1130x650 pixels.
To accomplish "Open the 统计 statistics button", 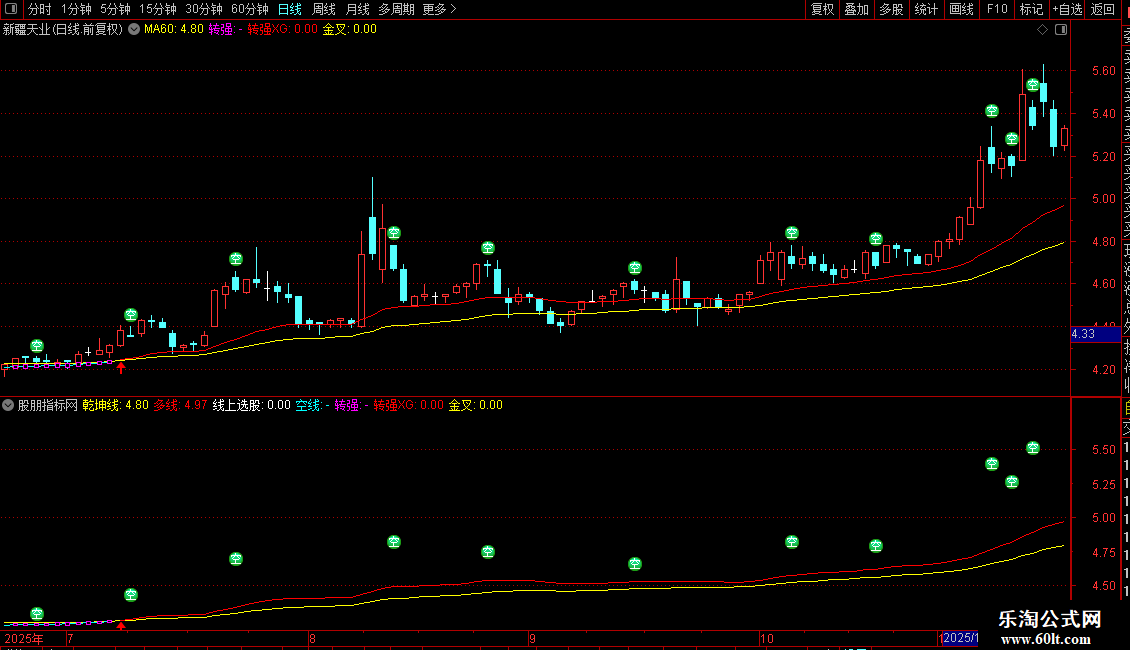I will [926, 9].
